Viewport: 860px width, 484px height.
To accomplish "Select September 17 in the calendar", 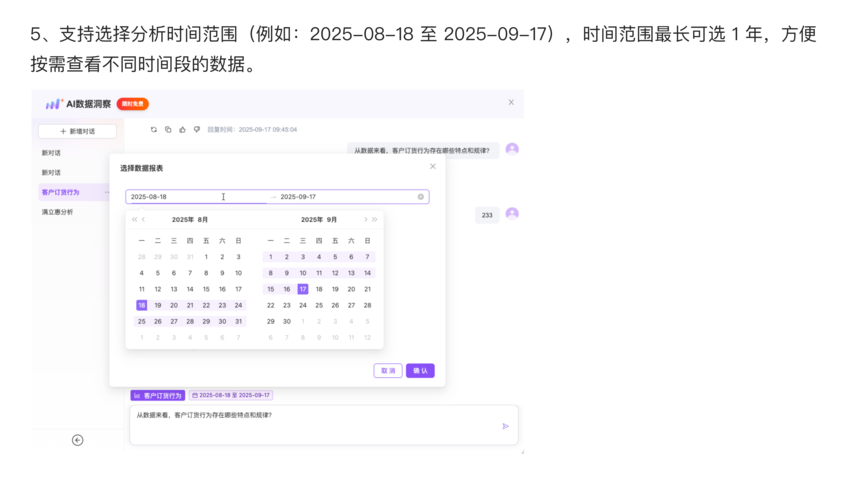I will pos(303,289).
